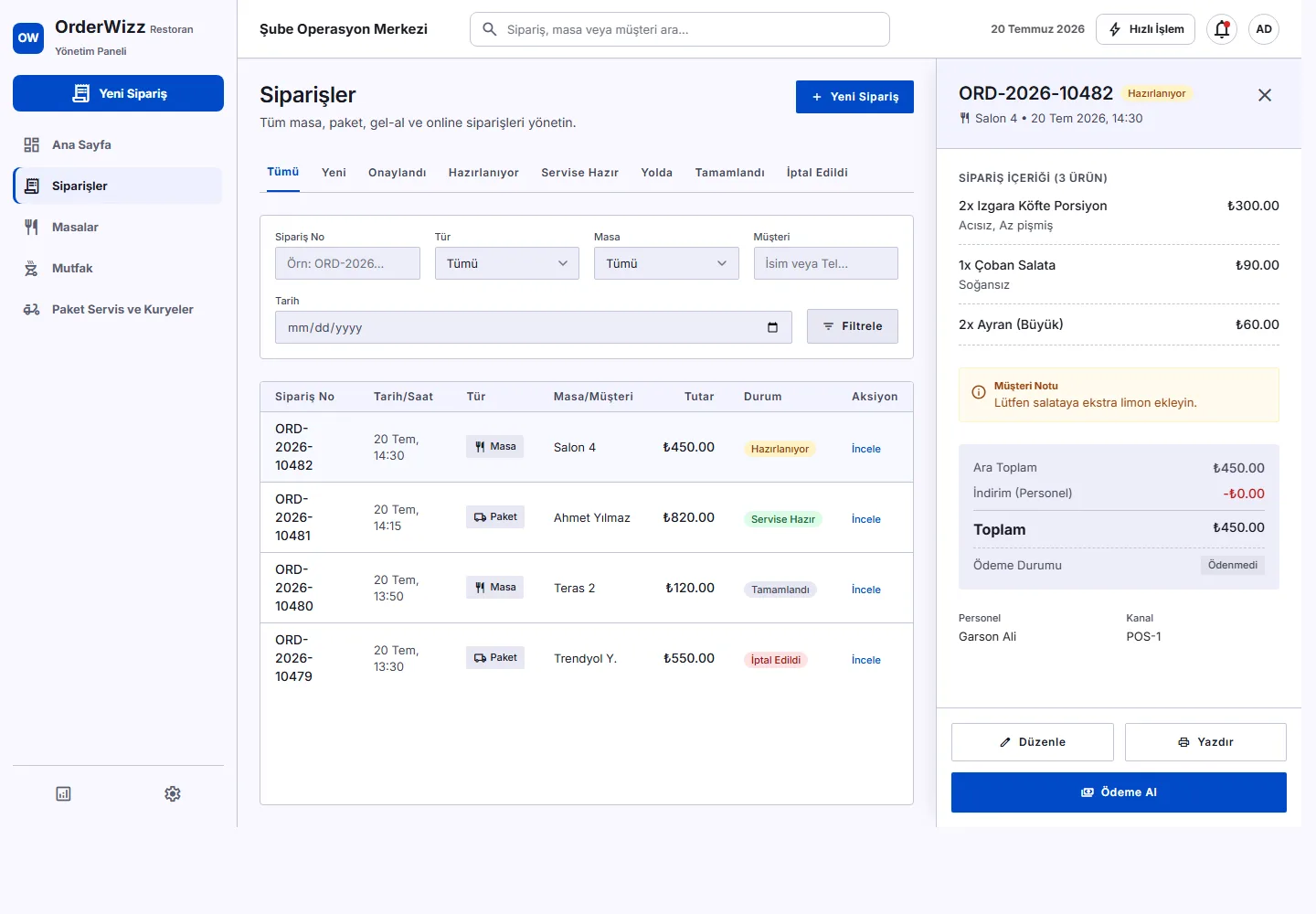Click the Masa badge for ORD-2026-10480
This screenshot has width=1316, height=914.
[494, 588]
